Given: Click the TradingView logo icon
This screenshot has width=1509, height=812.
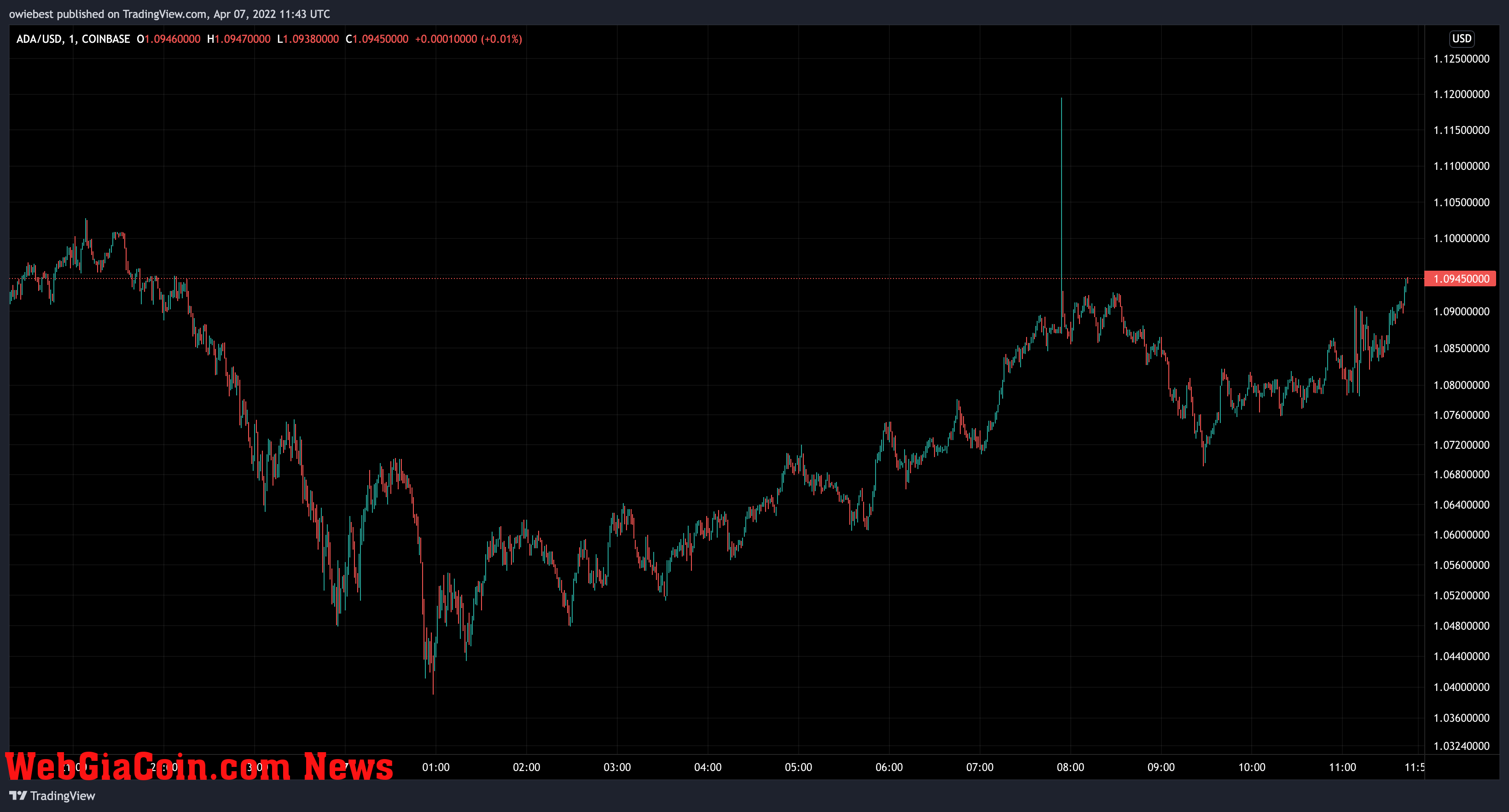Looking at the screenshot, I should pyautogui.click(x=18, y=795).
